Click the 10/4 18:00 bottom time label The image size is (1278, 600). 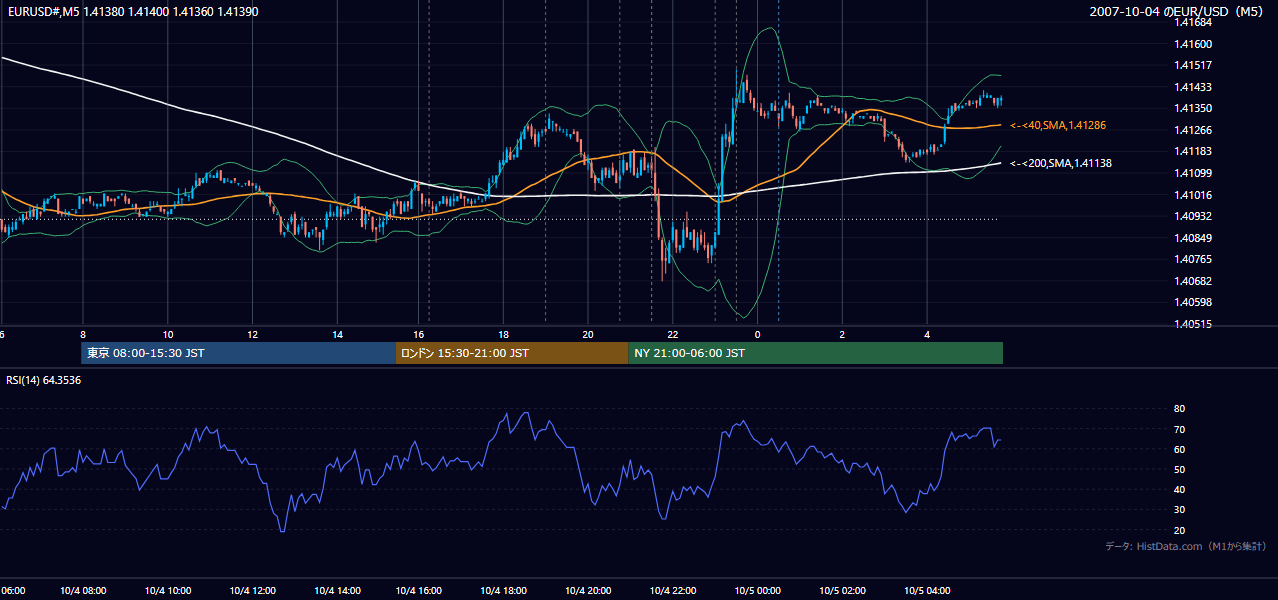(x=504, y=591)
